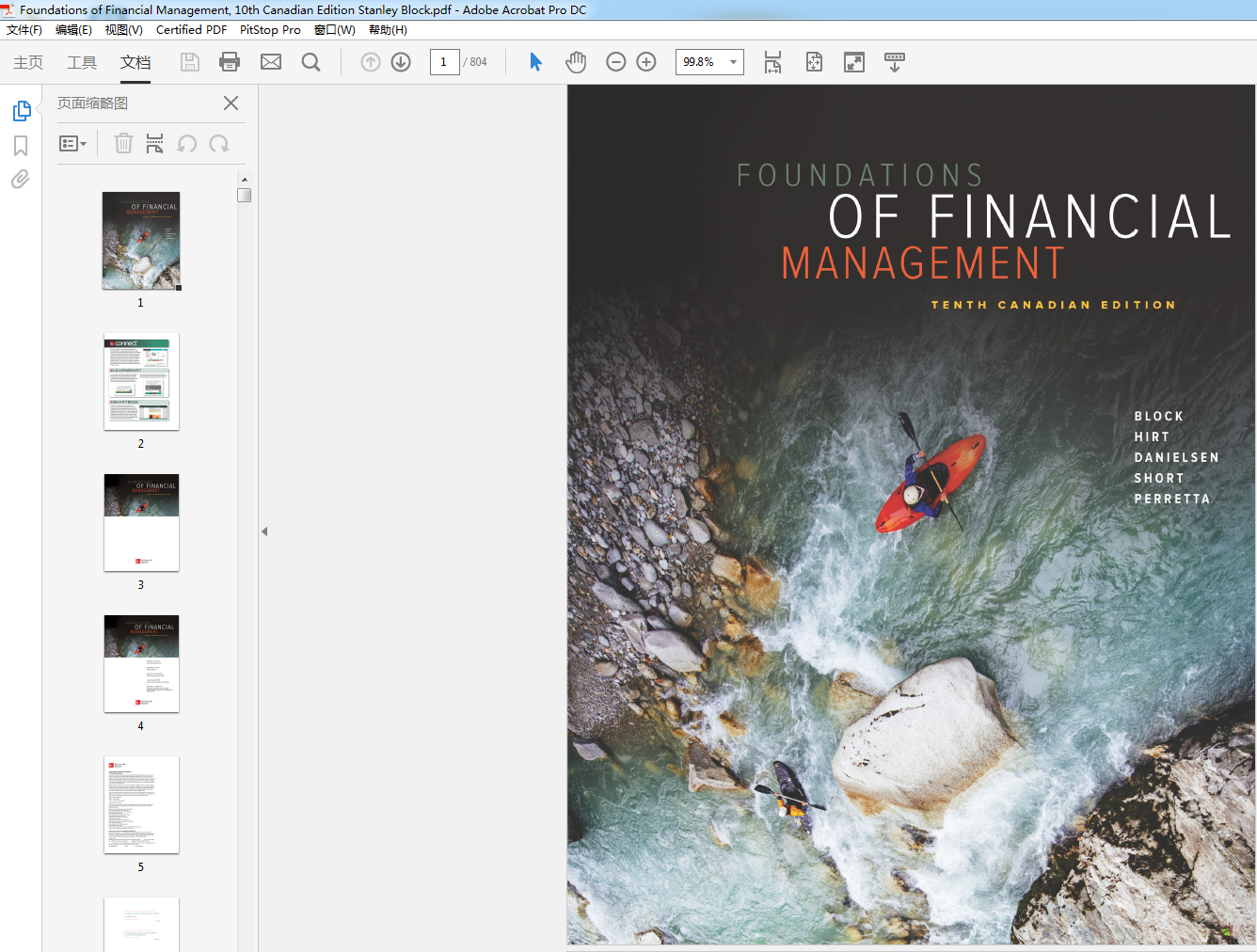Click the Full screen mode icon
The width and height of the screenshot is (1257, 952).
point(854,62)
